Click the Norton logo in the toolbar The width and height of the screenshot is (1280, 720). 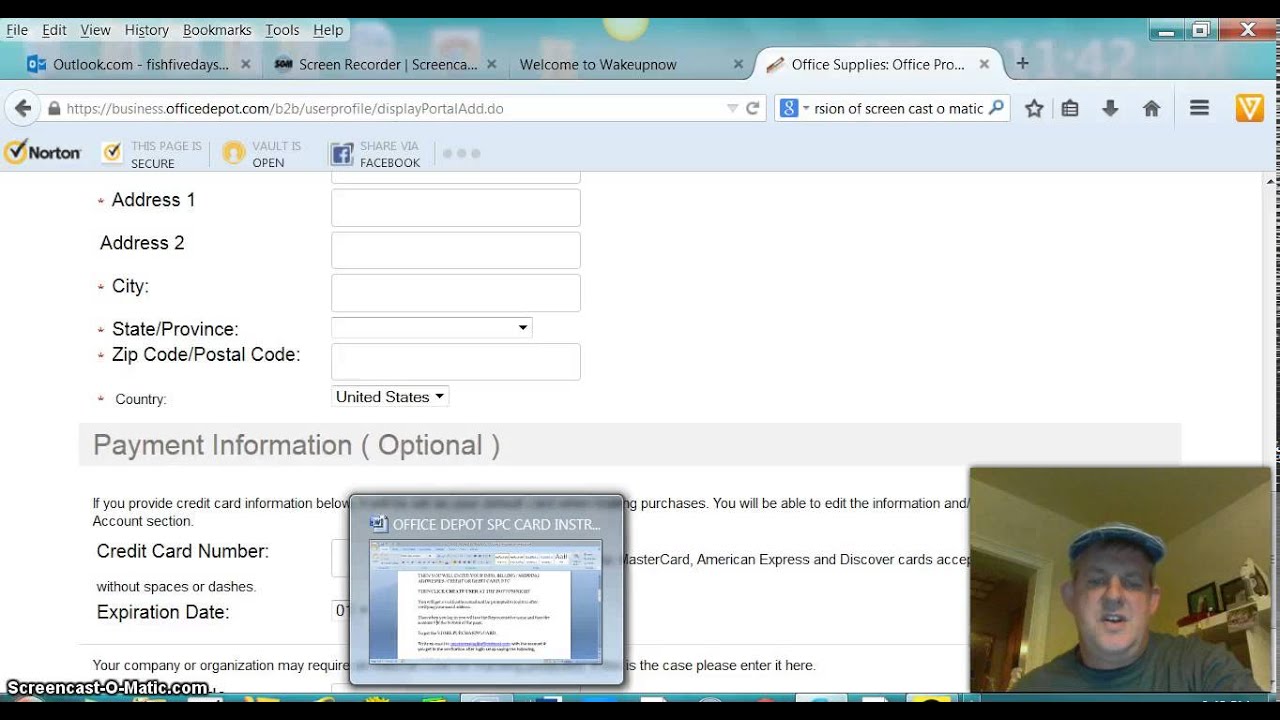(43, 153)
